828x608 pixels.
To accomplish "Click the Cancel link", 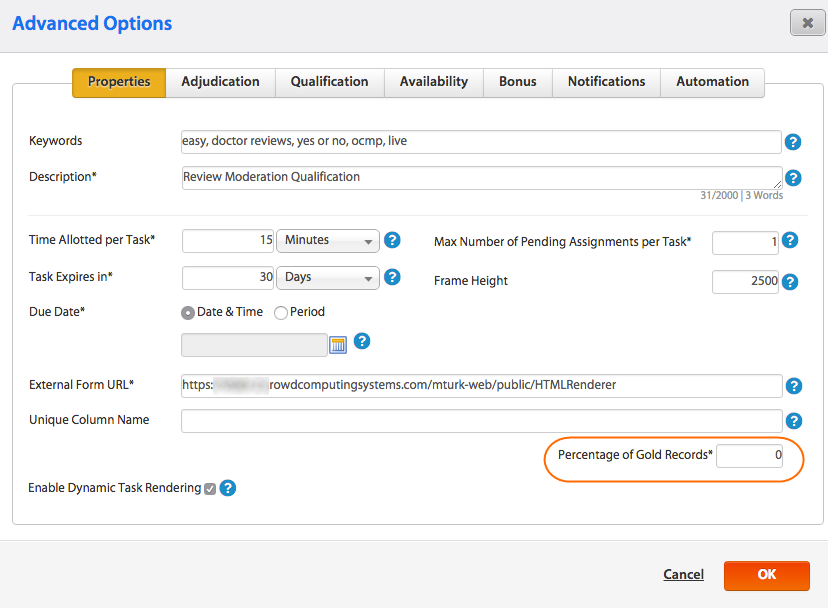I will point(683,574).
